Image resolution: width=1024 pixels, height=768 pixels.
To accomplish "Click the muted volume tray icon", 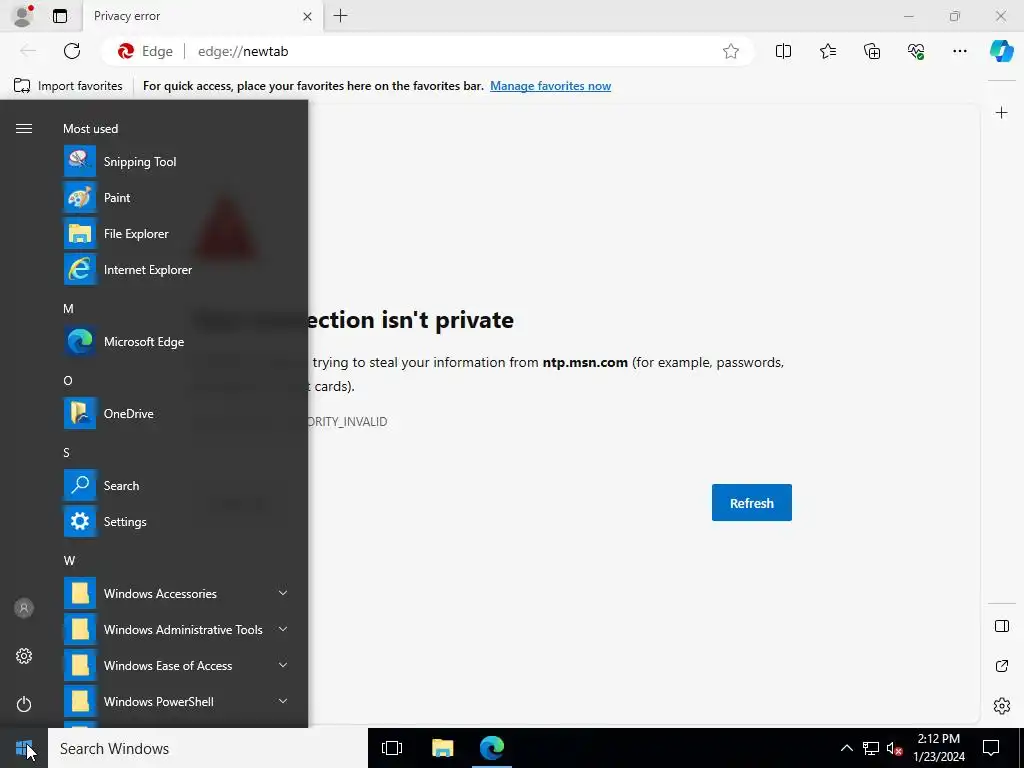I will click(x=895, y=748).
